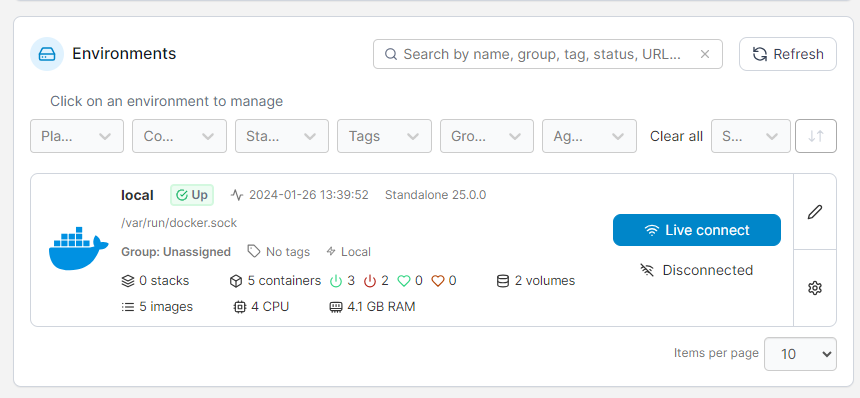Open the Status filter dropdown
Image resolution: width=860 pixels, height=398 pixels.
[x=282, y=136]
